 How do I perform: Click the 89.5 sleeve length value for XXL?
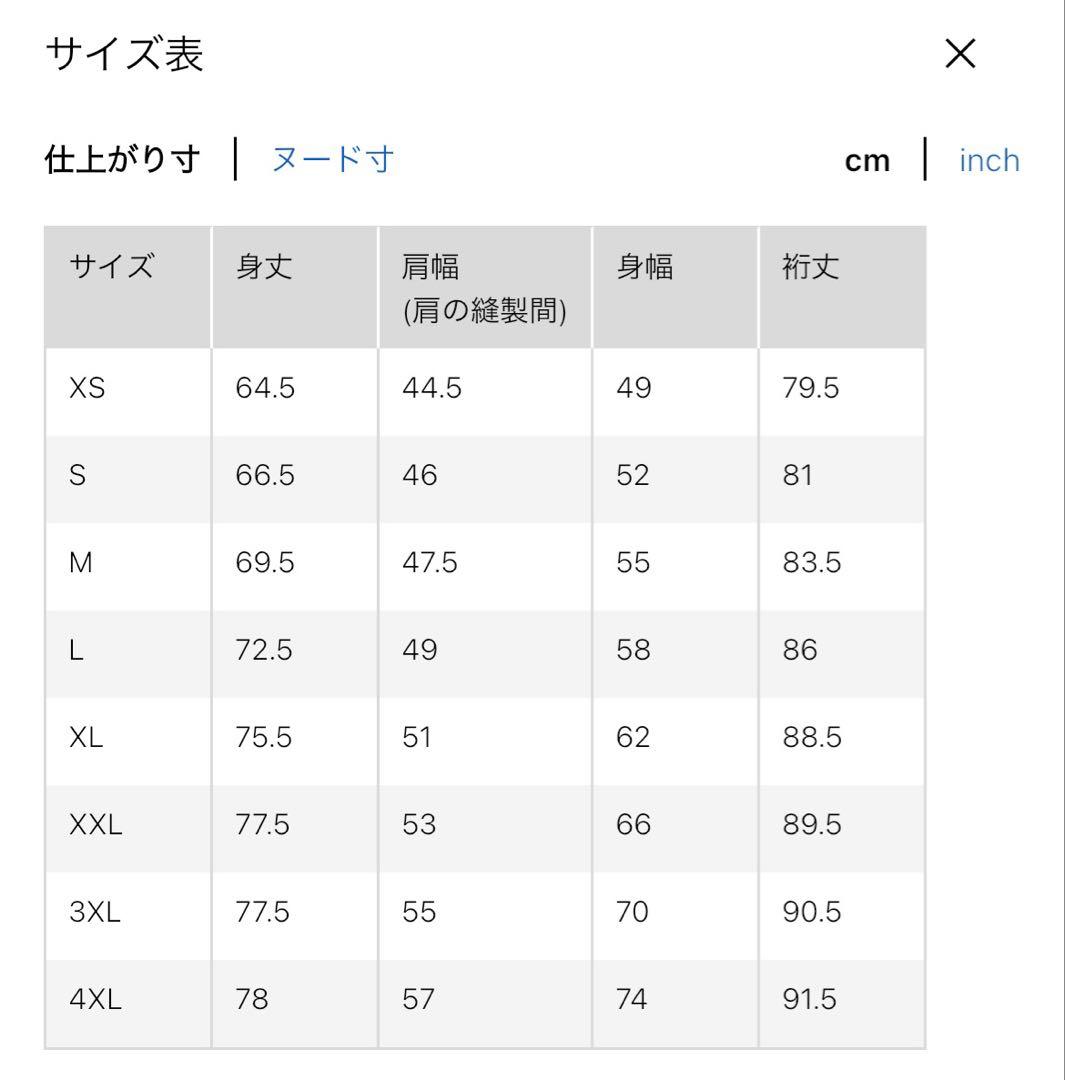point(812,826)
